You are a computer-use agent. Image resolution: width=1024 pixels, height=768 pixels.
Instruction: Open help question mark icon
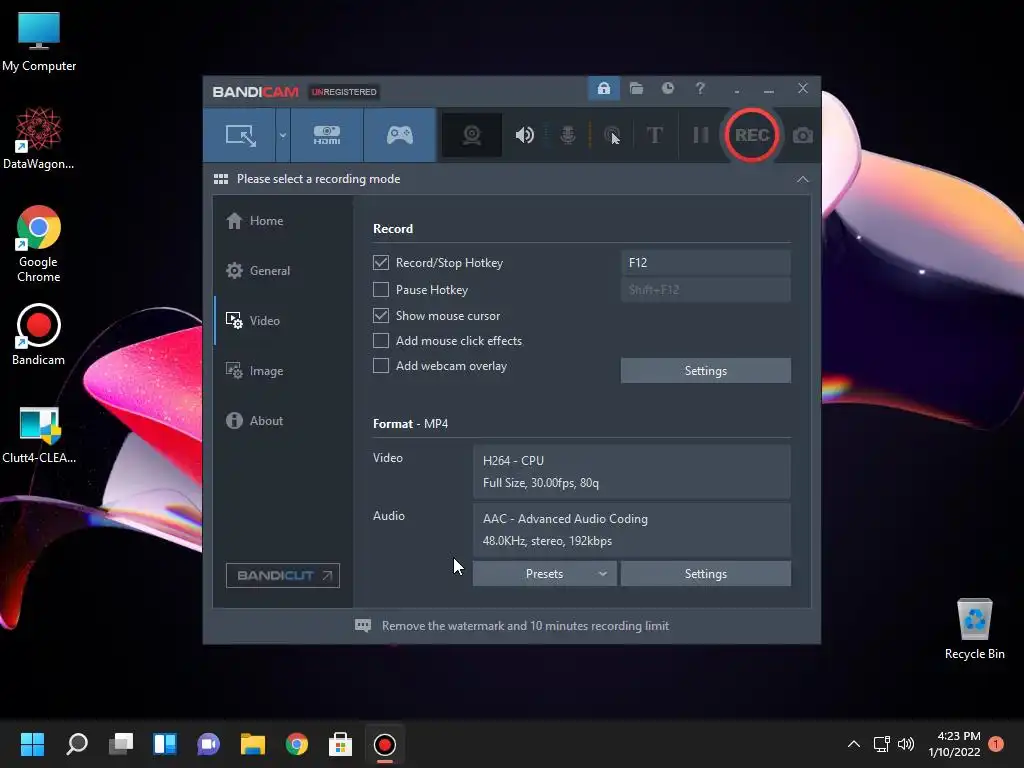pos(699,88)
